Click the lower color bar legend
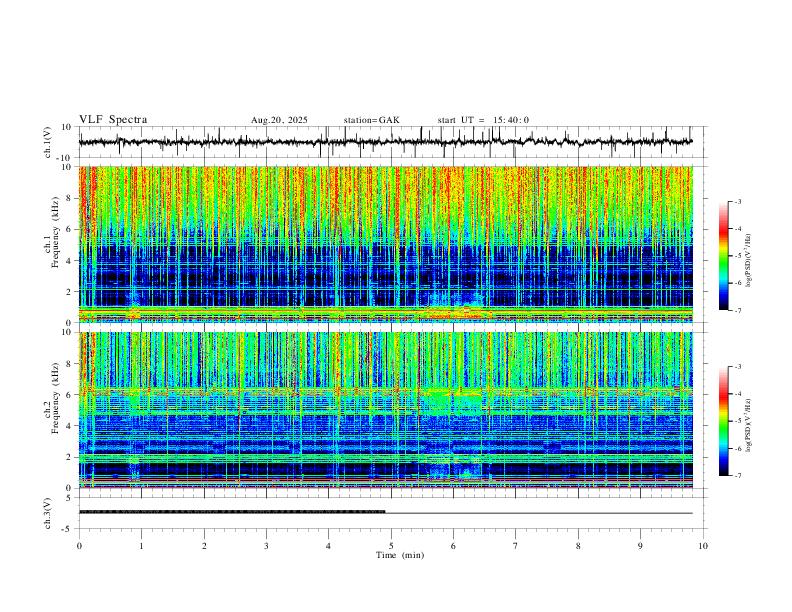This screenshot has width=792, height=612. point(724,421)
